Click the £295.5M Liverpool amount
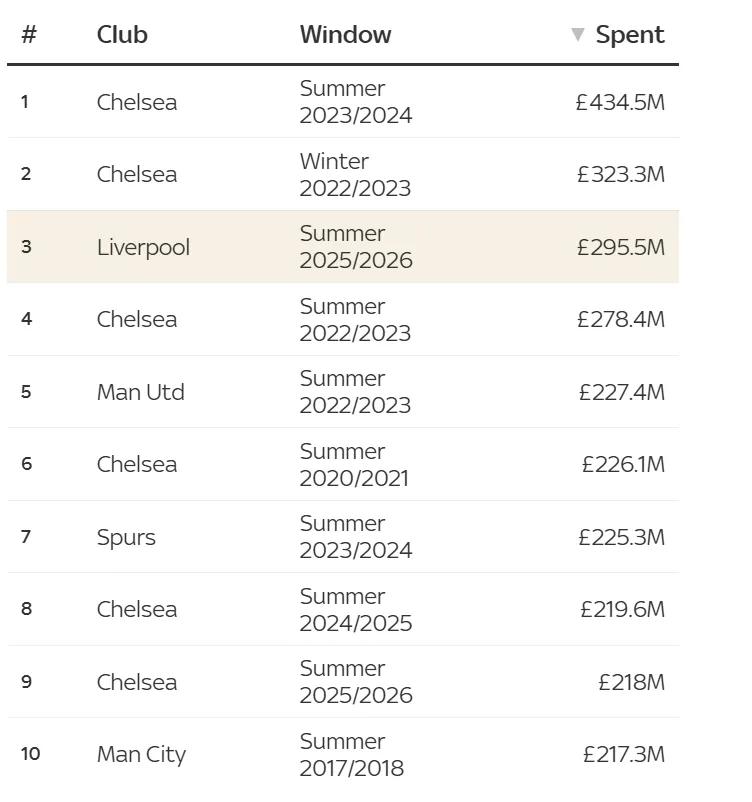The image size is (752, 802). click(x=621, y=247)
